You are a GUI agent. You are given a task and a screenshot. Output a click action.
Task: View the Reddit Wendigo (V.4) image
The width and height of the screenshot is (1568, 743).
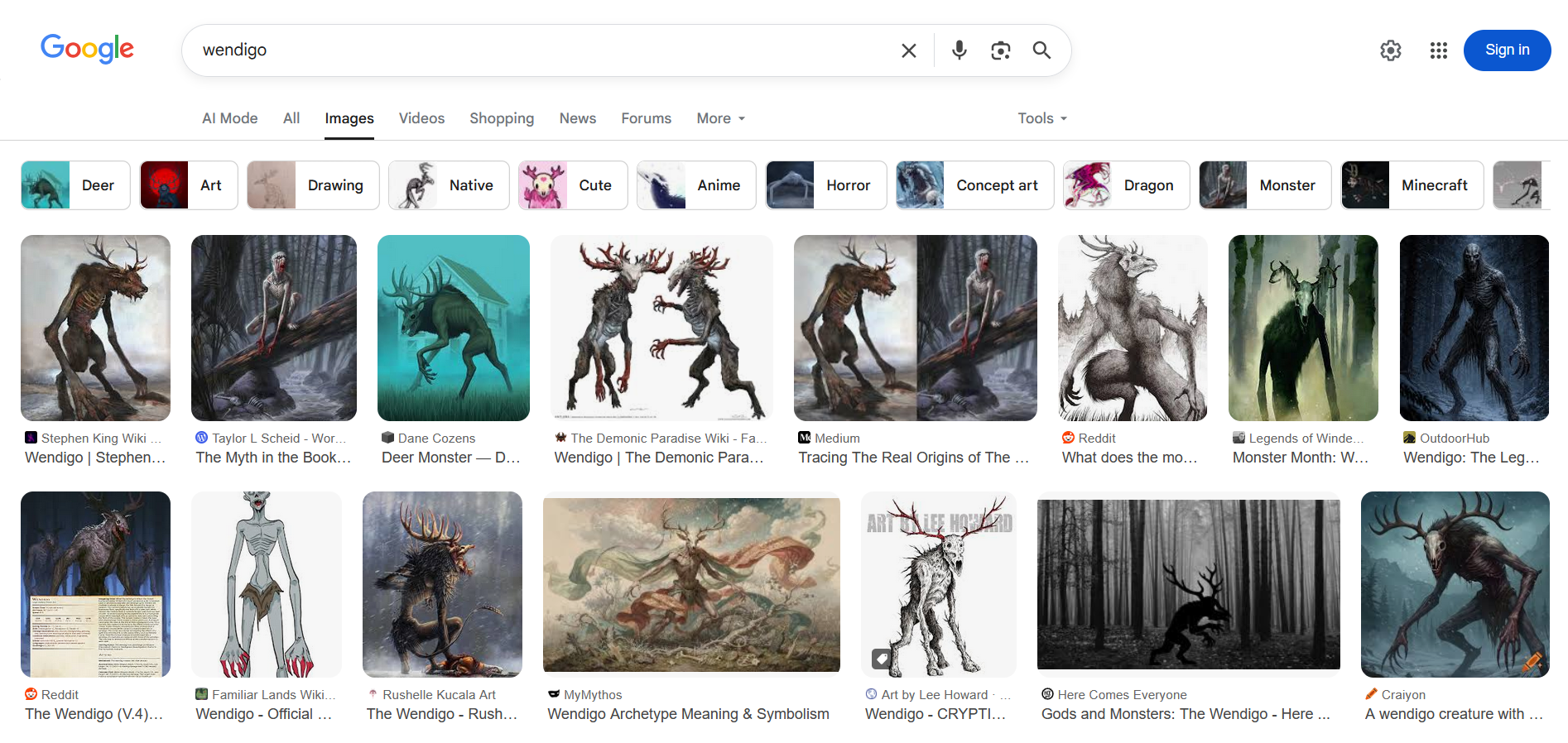[x=95, y=584]
